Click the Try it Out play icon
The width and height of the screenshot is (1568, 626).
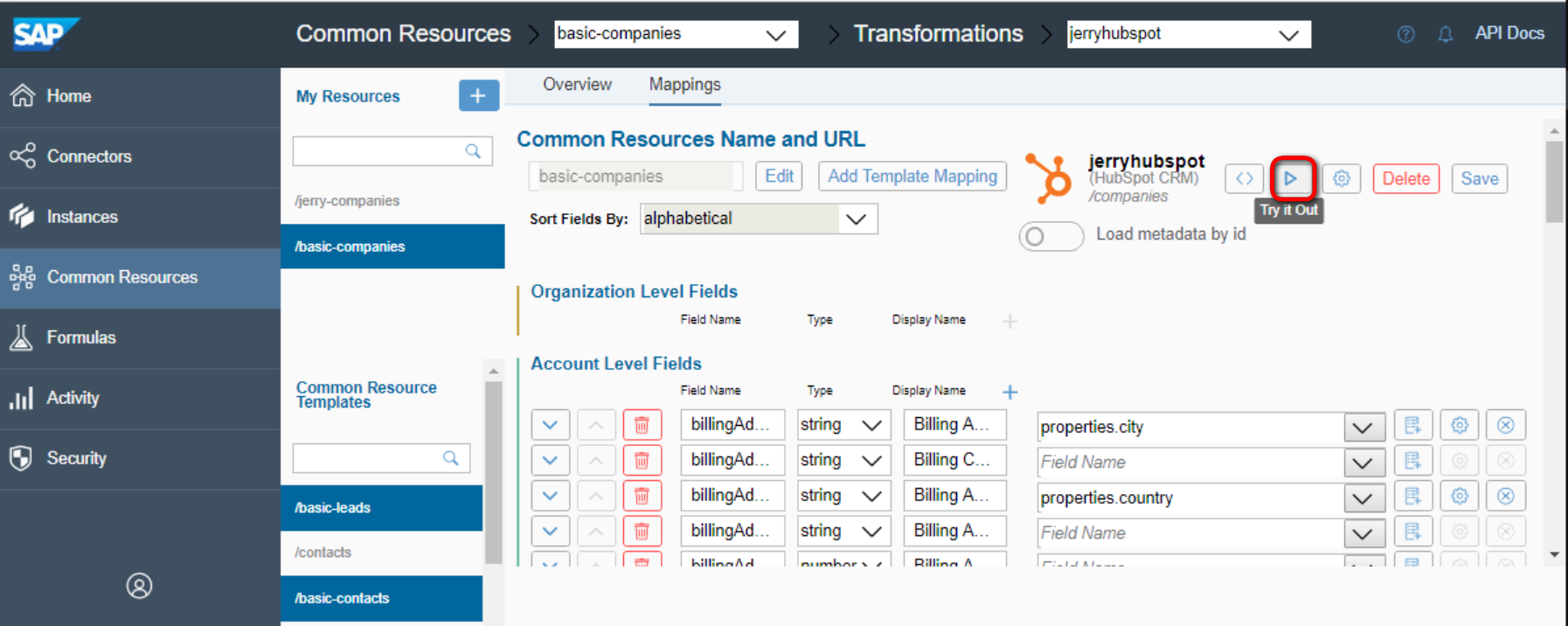point(1291,178)
